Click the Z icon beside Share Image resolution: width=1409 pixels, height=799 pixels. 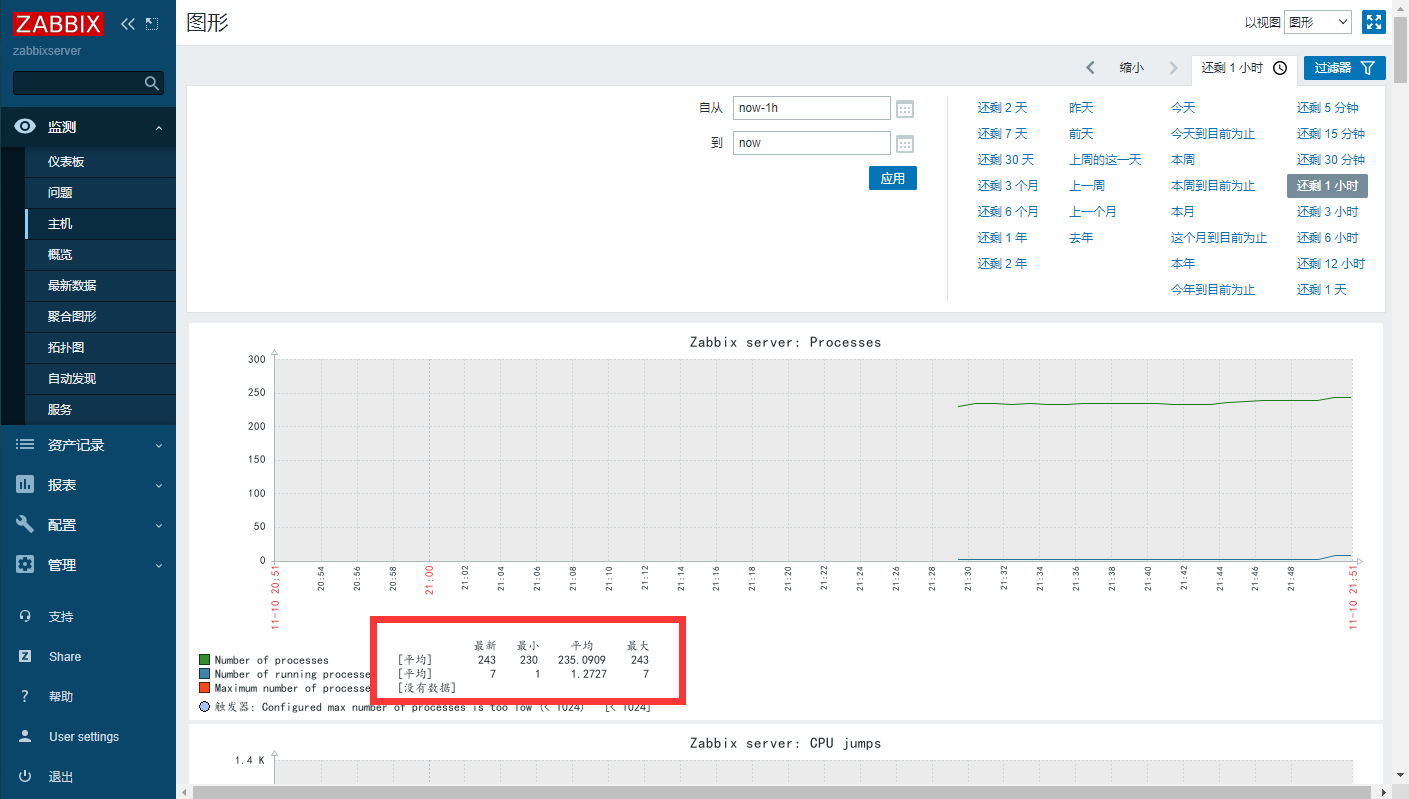pos(25,657)
